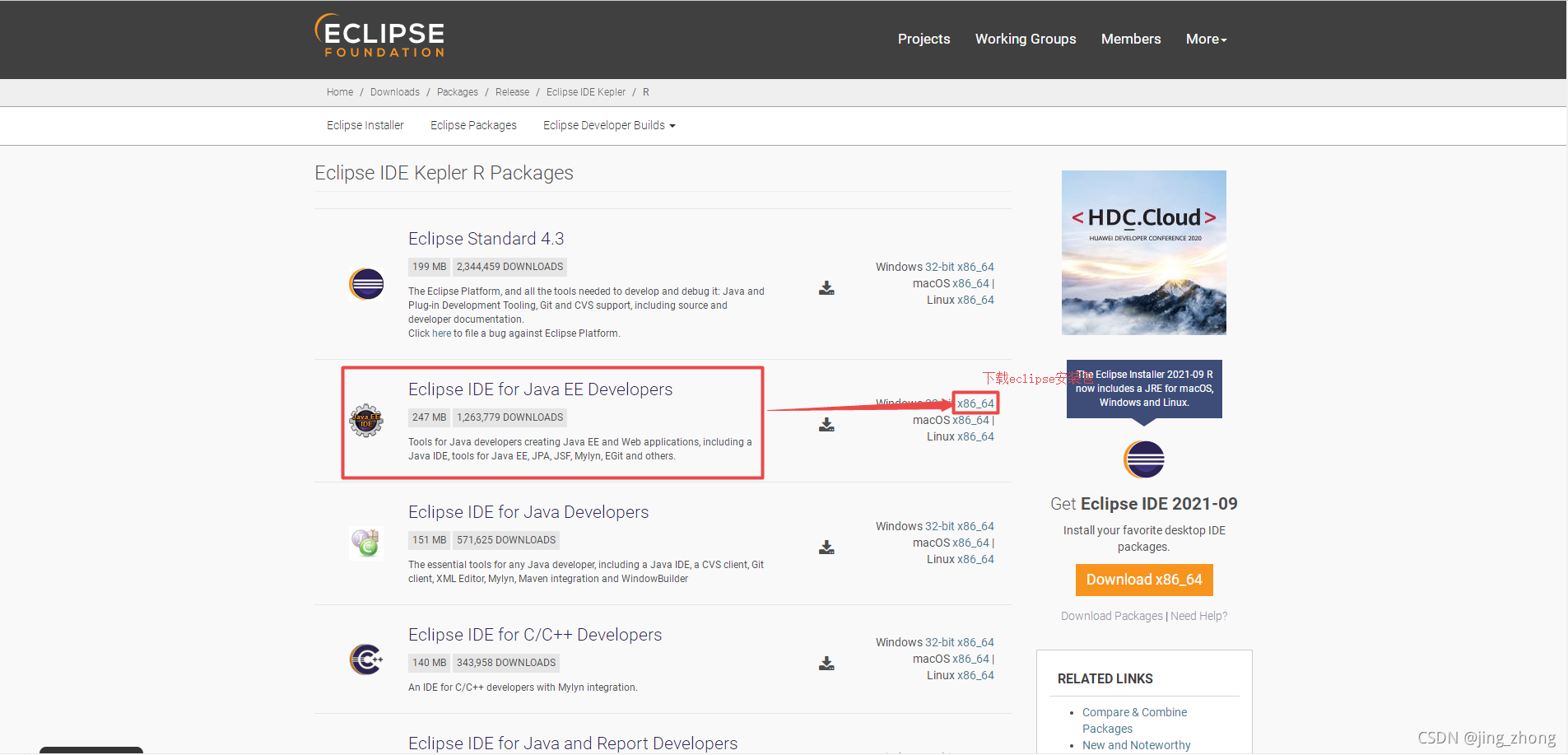Viewport: 1568px width, 755px height.
Task: Click download icon for Eclipse Standard 4.3
Action: [826, 288]
